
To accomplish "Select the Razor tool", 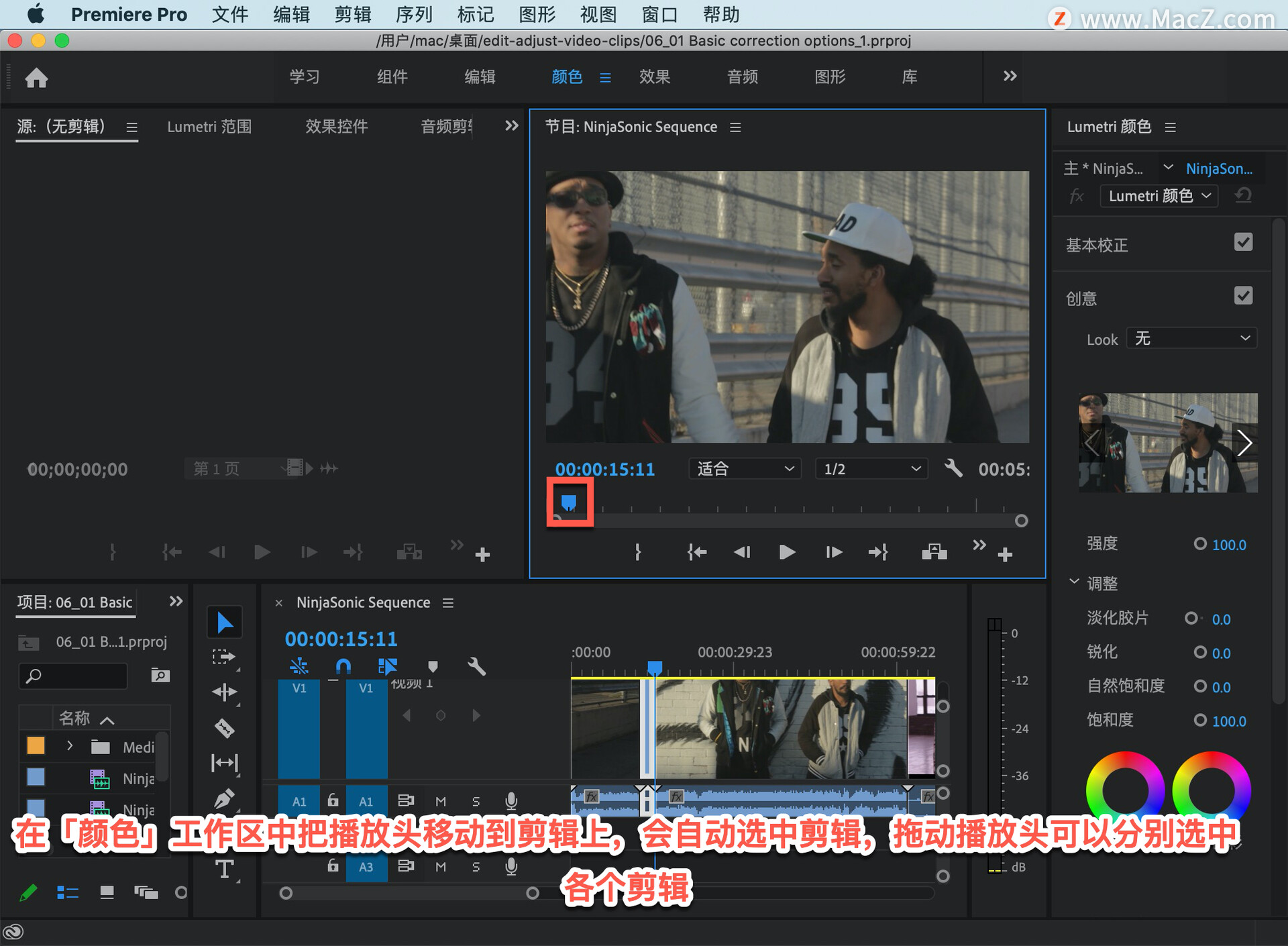I will click(x=224, y=728).
